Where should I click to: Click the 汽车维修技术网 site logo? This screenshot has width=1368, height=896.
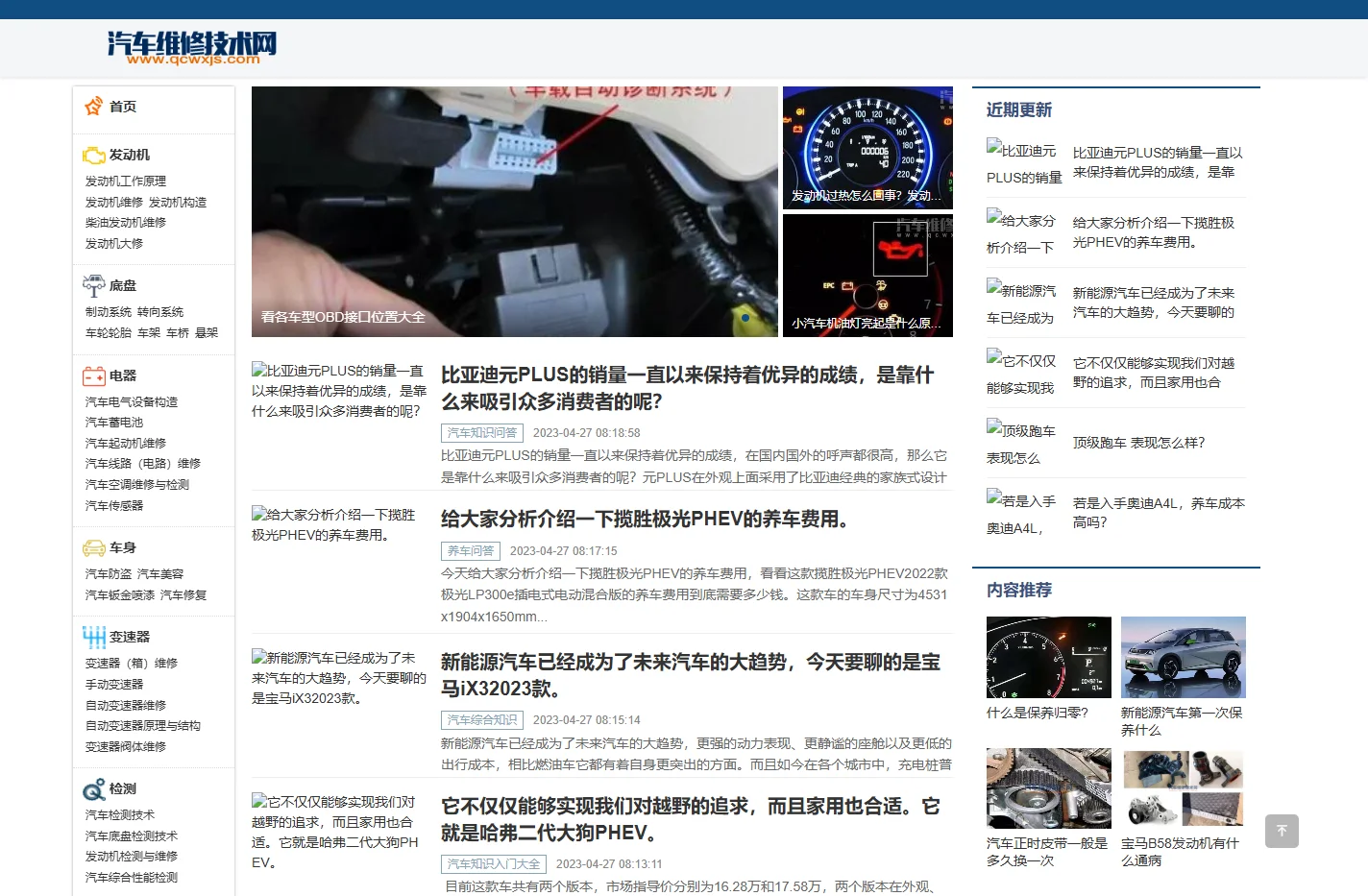192,46
